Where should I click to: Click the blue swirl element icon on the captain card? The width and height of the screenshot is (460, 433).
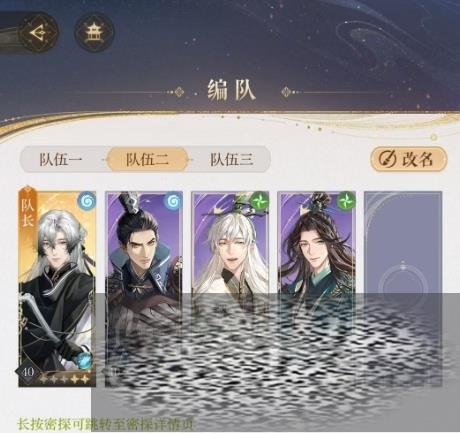(x=88, y=201)
